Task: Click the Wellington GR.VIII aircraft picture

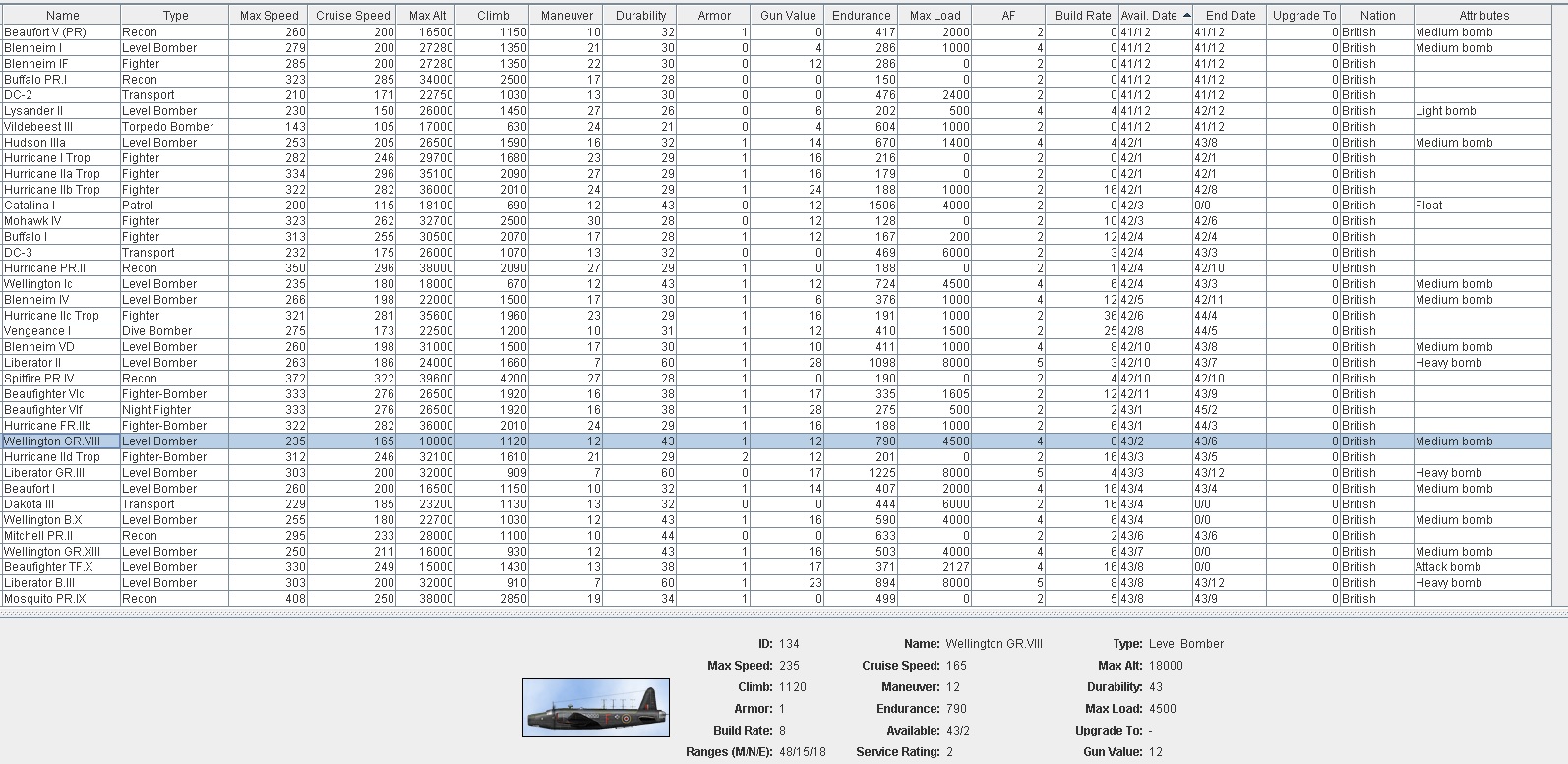Action: click(596, 708)
